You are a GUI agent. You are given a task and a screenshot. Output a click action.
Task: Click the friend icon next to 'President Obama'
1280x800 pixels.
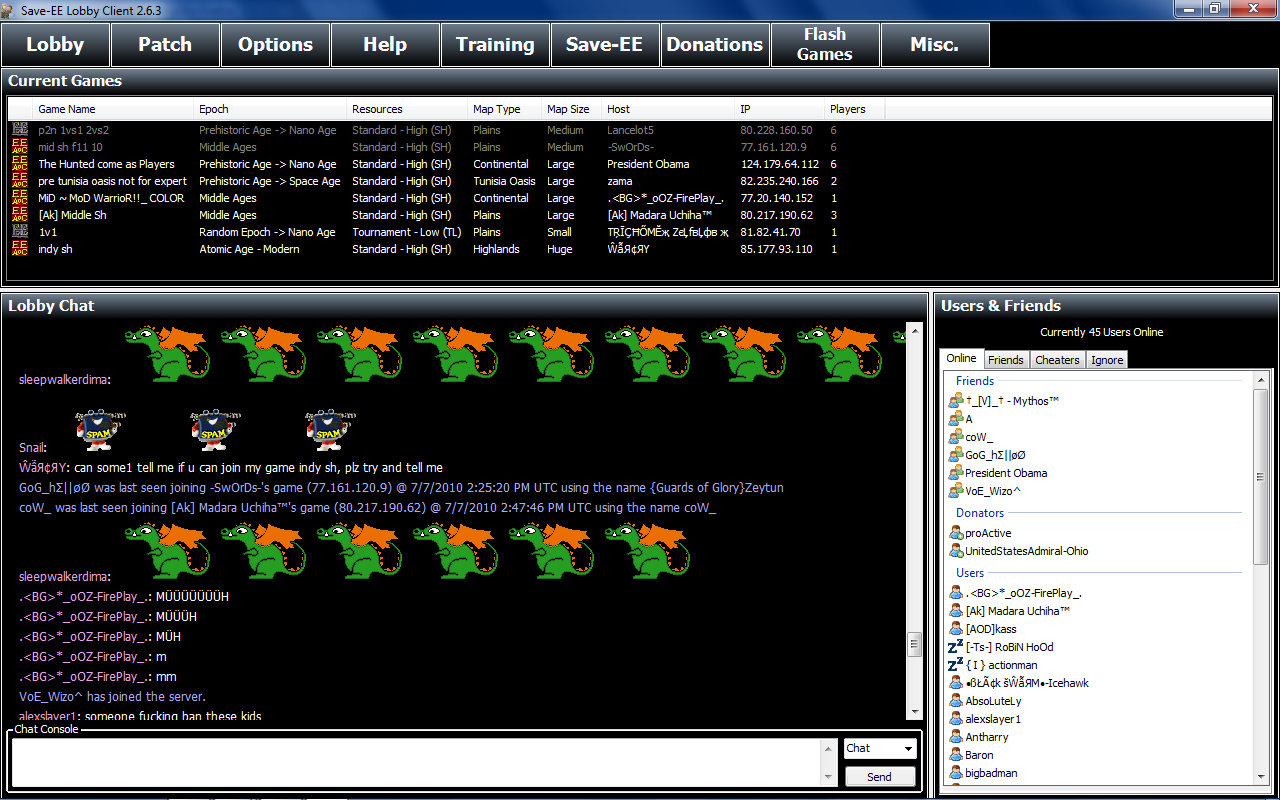[956, 473]
